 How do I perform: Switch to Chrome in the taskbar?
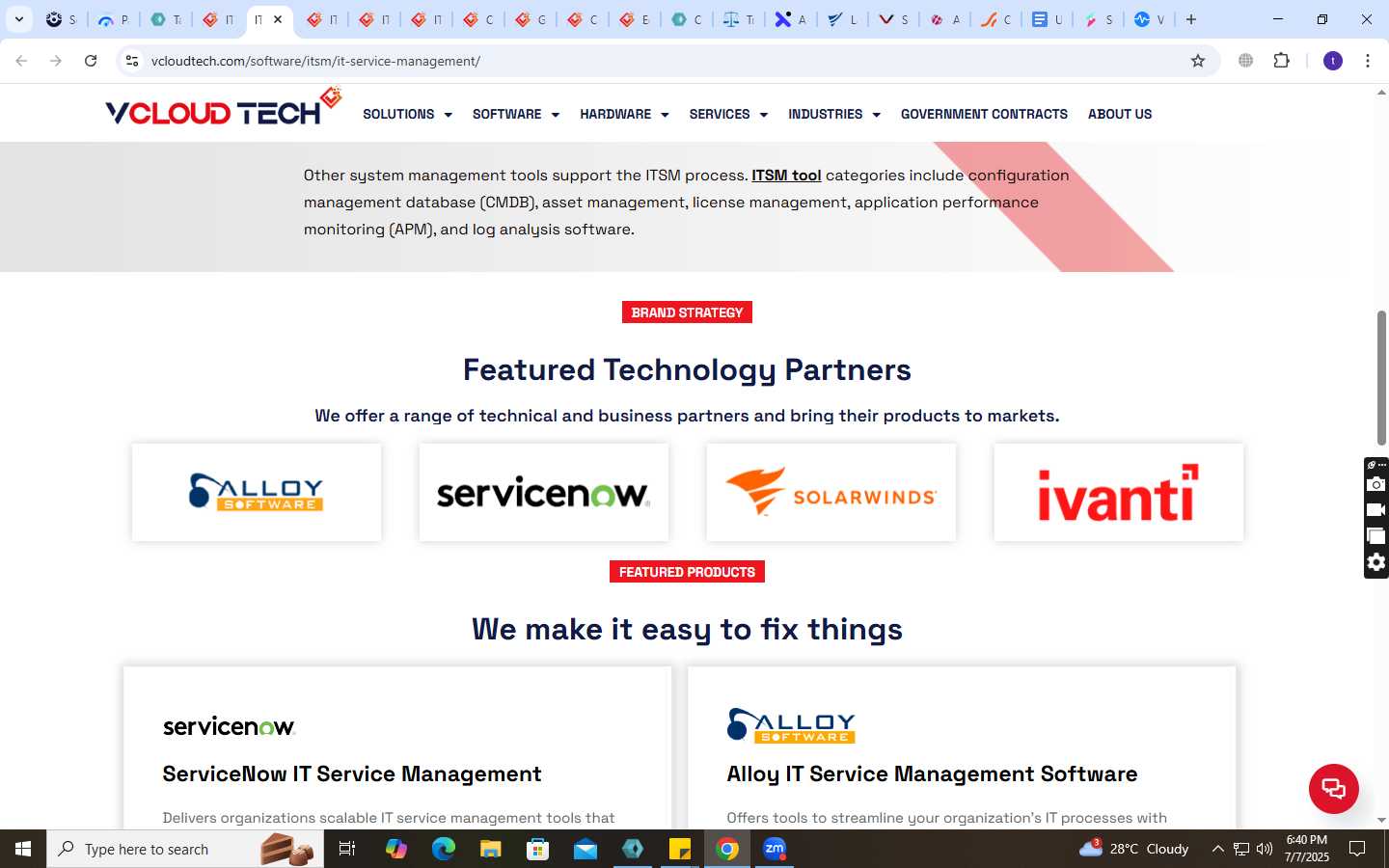(727, 849)
